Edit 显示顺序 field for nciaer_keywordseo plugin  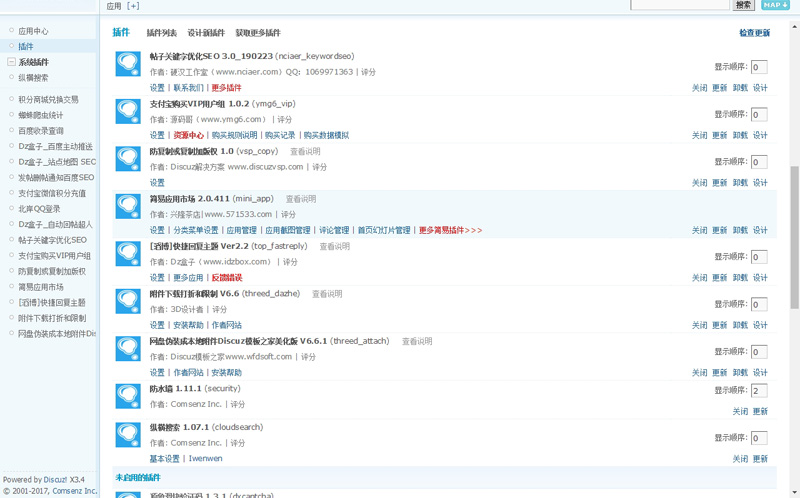click(x=759, y=67)
